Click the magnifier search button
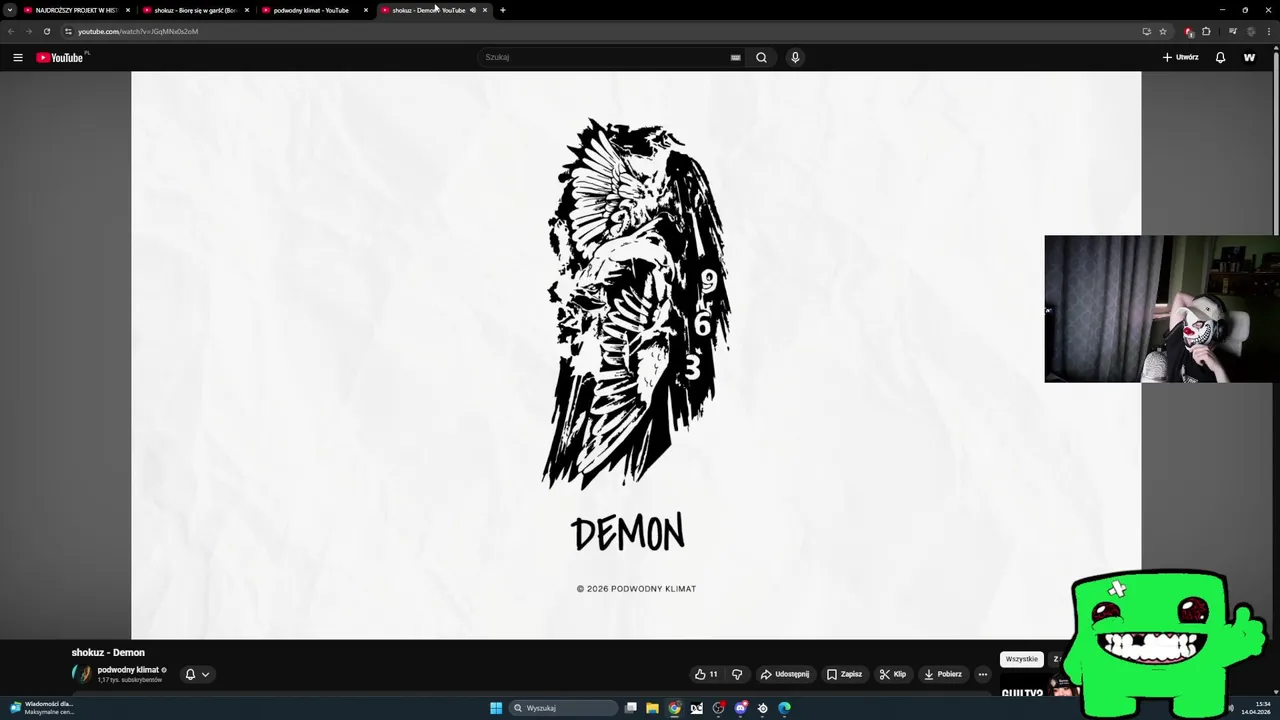This screenshot has width=1280, height=720. (x=761, y=57)
